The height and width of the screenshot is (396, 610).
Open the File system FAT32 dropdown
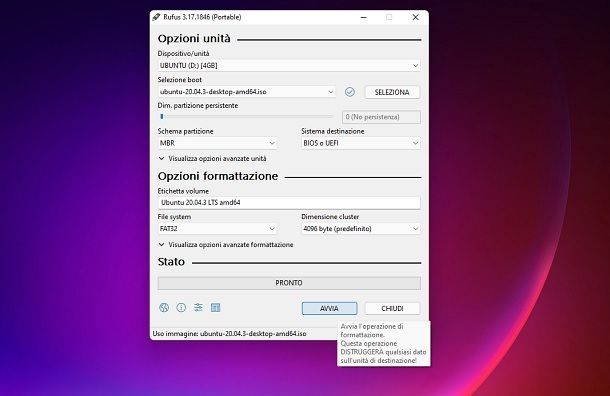(x=217, y=229)
